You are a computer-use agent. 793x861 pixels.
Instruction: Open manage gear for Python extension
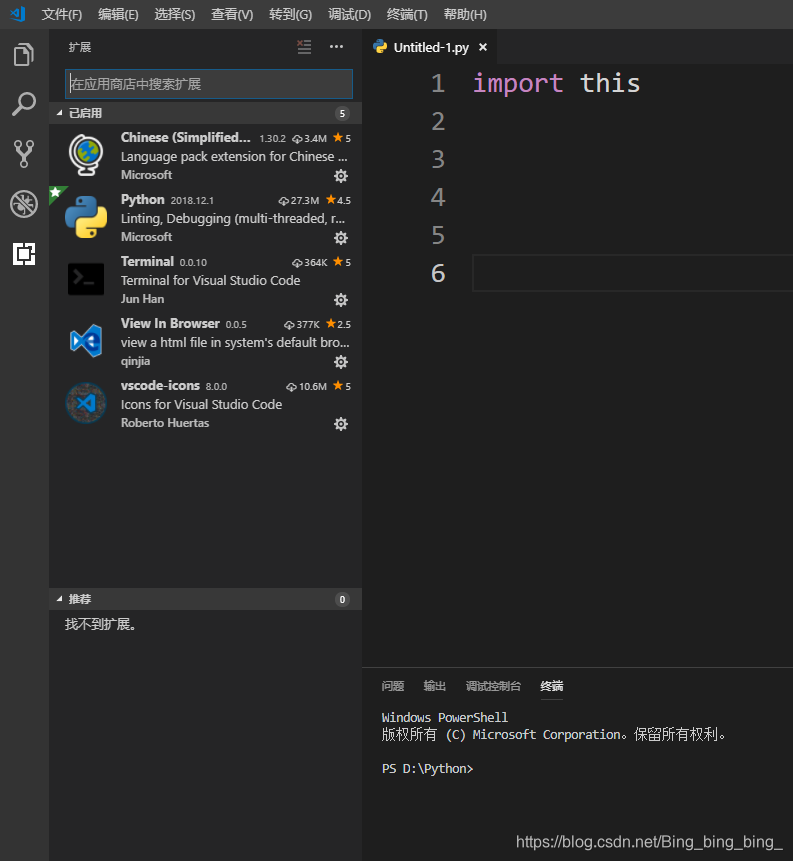coord(341,238)
